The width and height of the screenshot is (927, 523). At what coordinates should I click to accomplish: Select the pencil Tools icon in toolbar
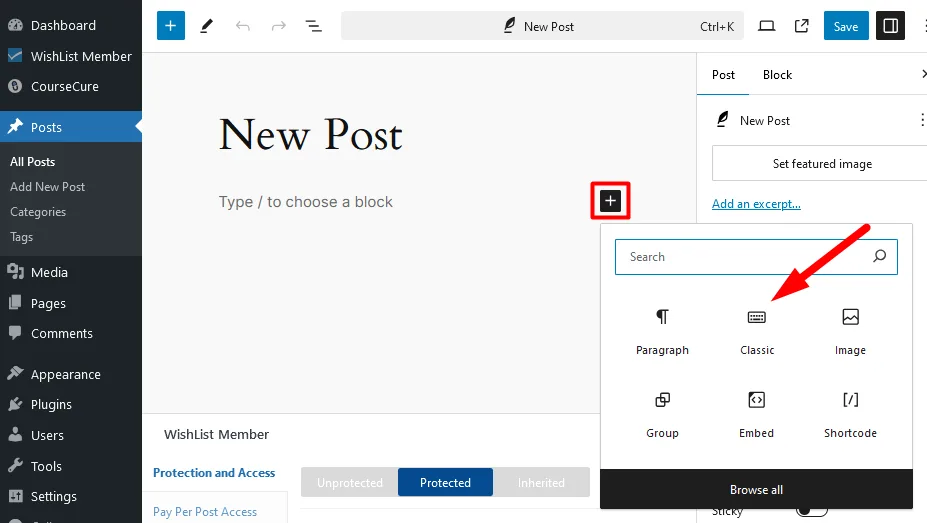click(206, 26)
